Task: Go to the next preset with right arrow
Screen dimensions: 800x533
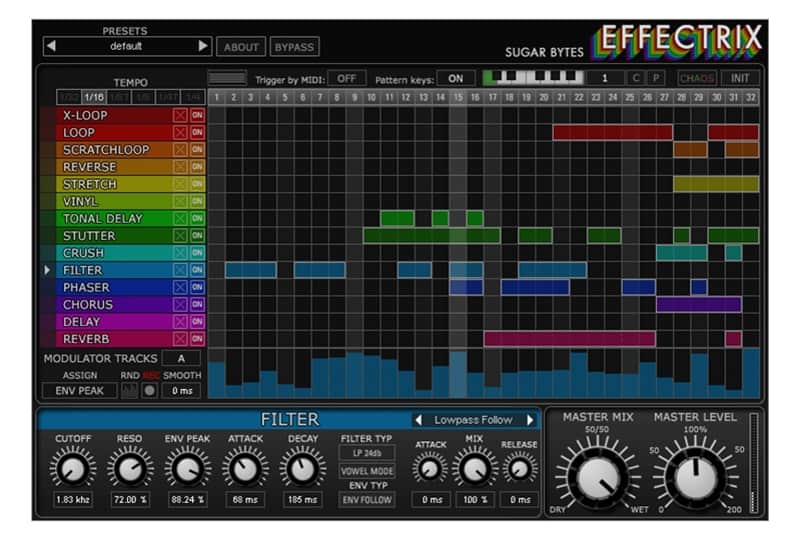Action: pos(203,46)
